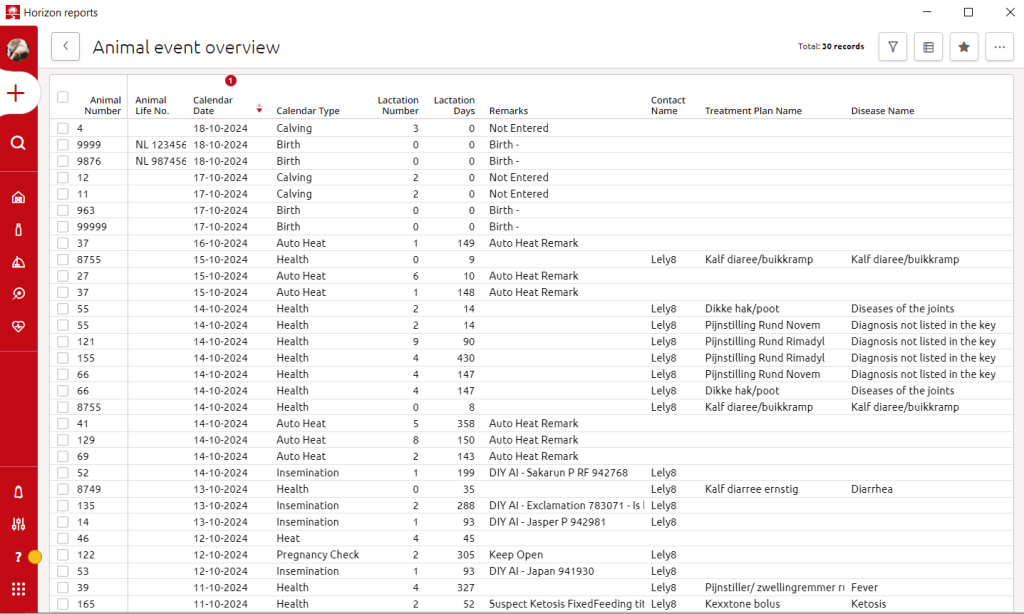Open the milk bottle icon in sidebar
The height and width of the screenshot is (614, 1024).
[x=18, y=229]
